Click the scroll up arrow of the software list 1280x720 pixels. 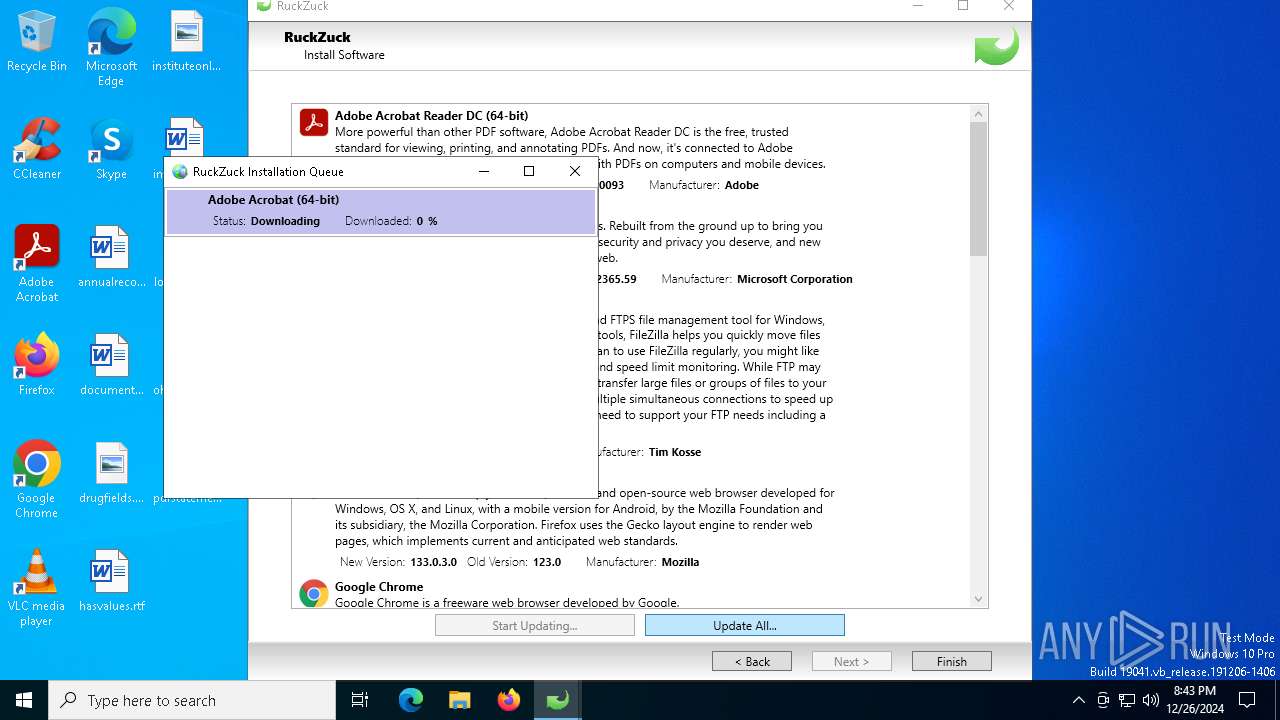pos(979,114)
